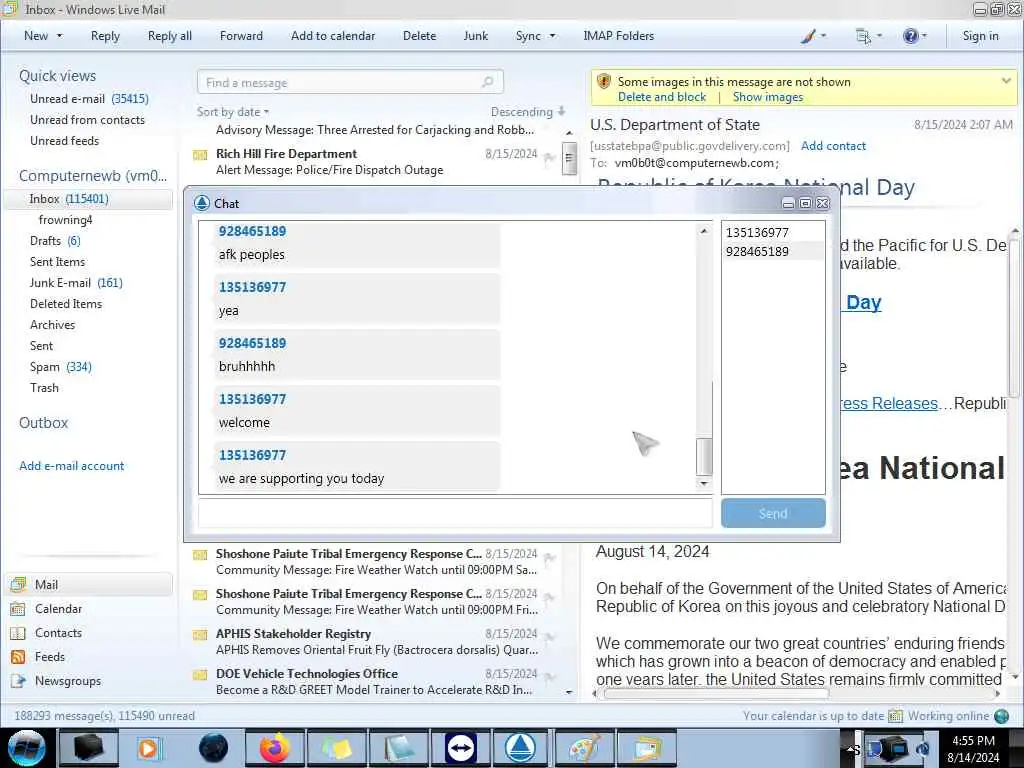This screenshot has height=768, width=1024.
Task: Collapse the Computernewb account folder tree
Action: pyautogui.click(x=93, y=176)
